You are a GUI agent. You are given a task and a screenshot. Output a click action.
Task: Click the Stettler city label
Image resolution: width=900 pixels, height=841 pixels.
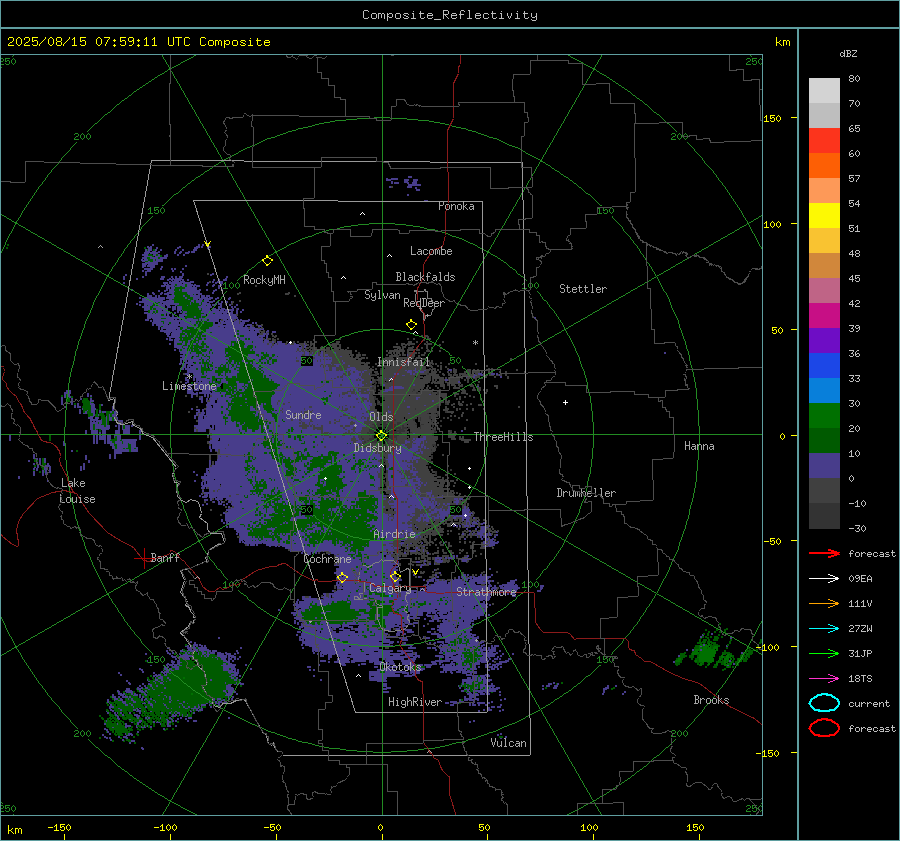583,289
